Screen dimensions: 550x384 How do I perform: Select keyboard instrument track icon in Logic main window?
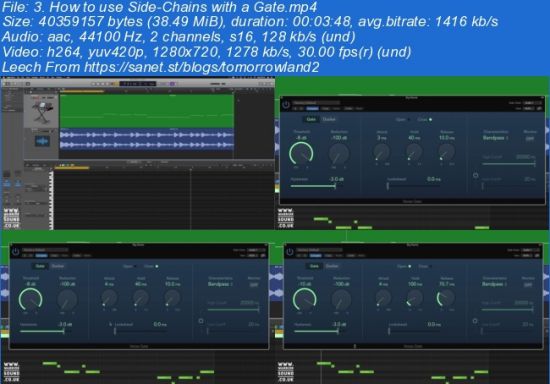(42, 111)
